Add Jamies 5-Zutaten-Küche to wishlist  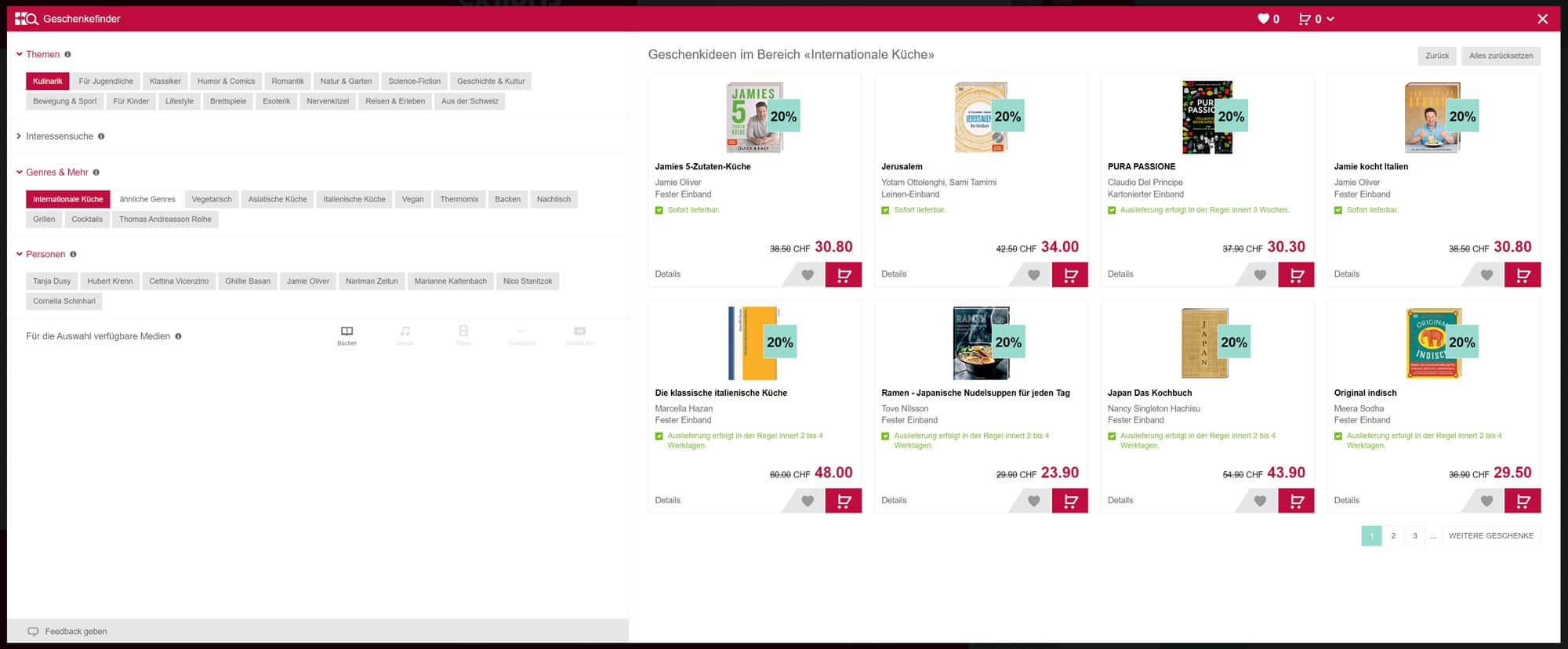point(808,275)
